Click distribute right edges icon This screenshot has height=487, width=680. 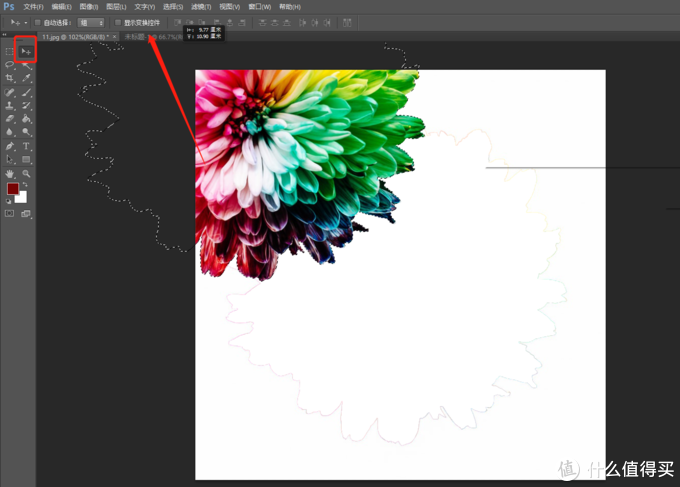point(327,23)
